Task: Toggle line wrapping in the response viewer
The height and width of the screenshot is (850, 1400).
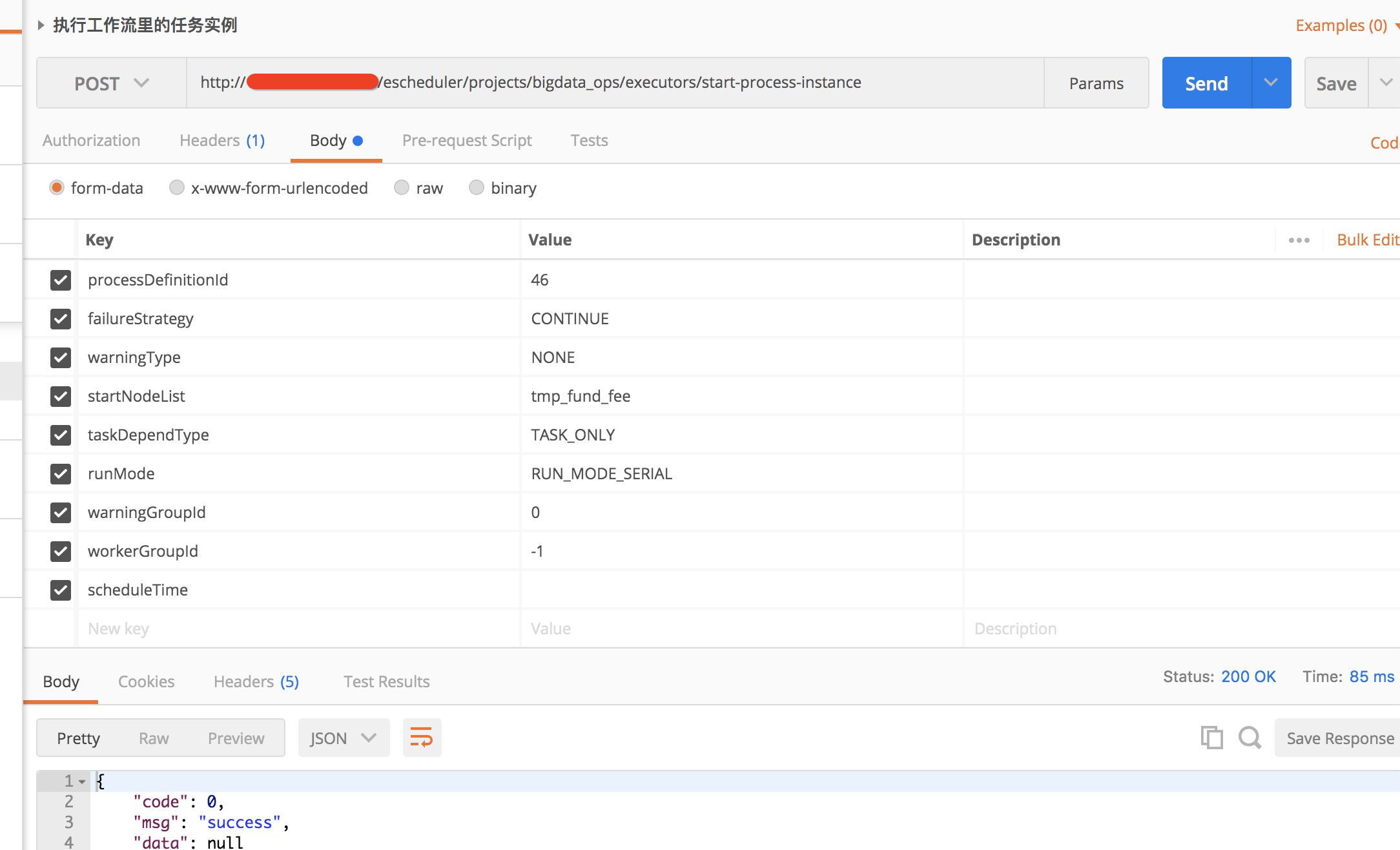Action: [422, 738]
